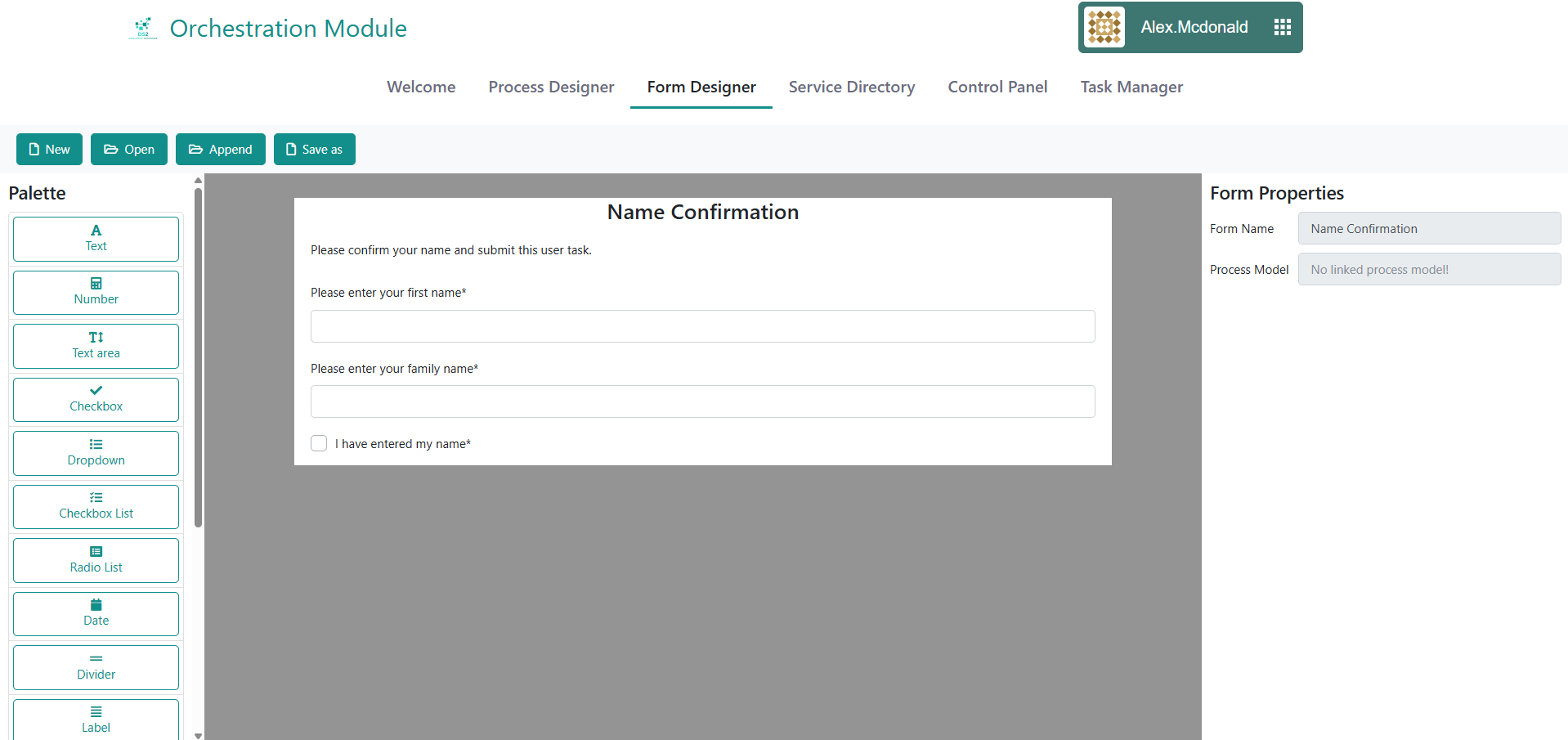Click the palette vertical scrollbar
Image resolution: width=1568 pixels, height=740 pixels.
198,360
